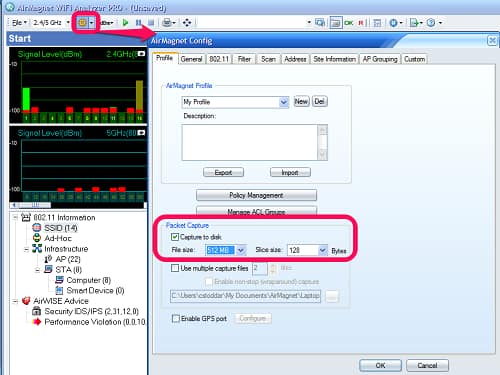Click the Export button

pos(223,172)
